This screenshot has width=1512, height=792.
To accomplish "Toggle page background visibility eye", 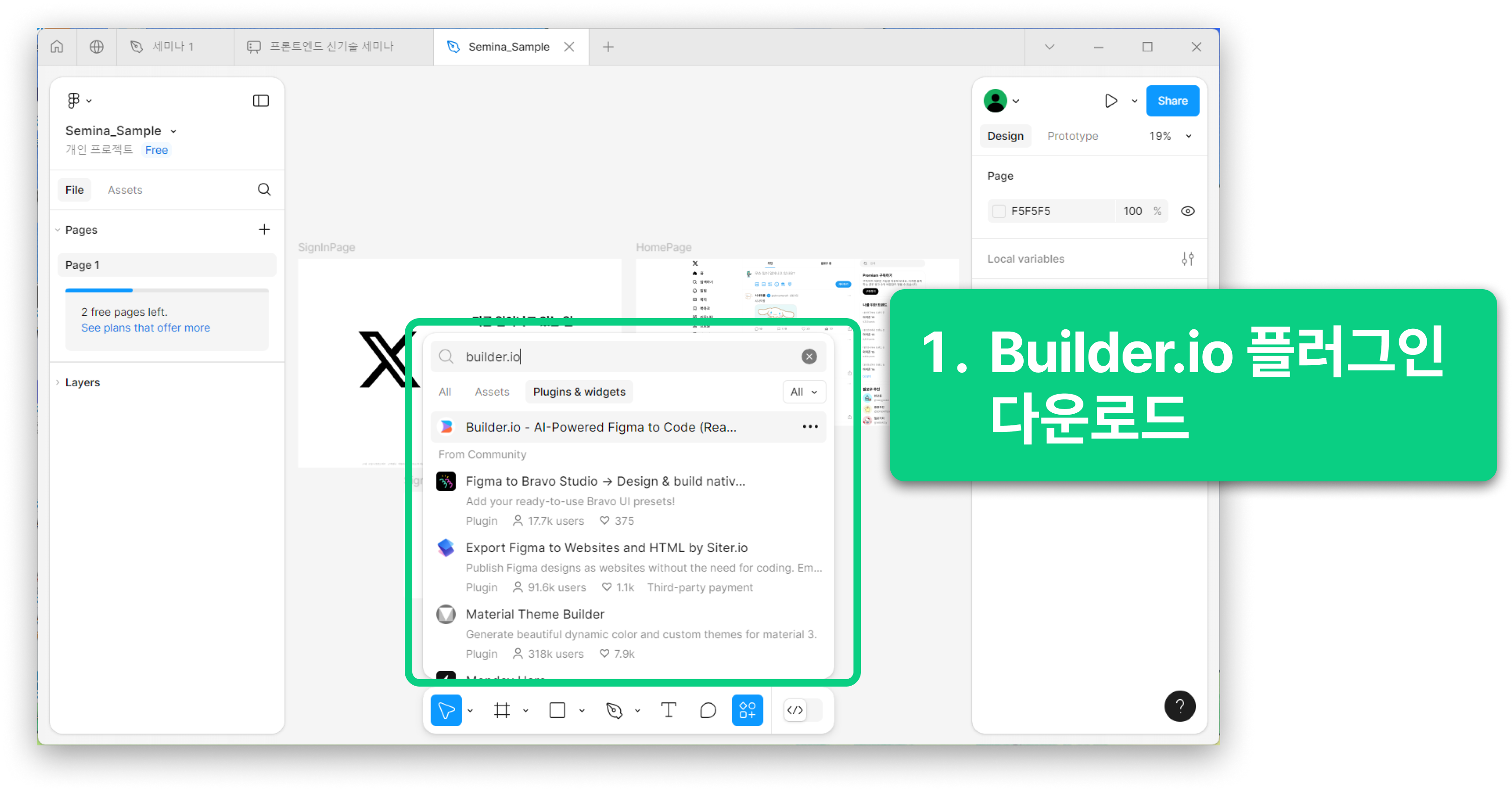I will 1187,211.
